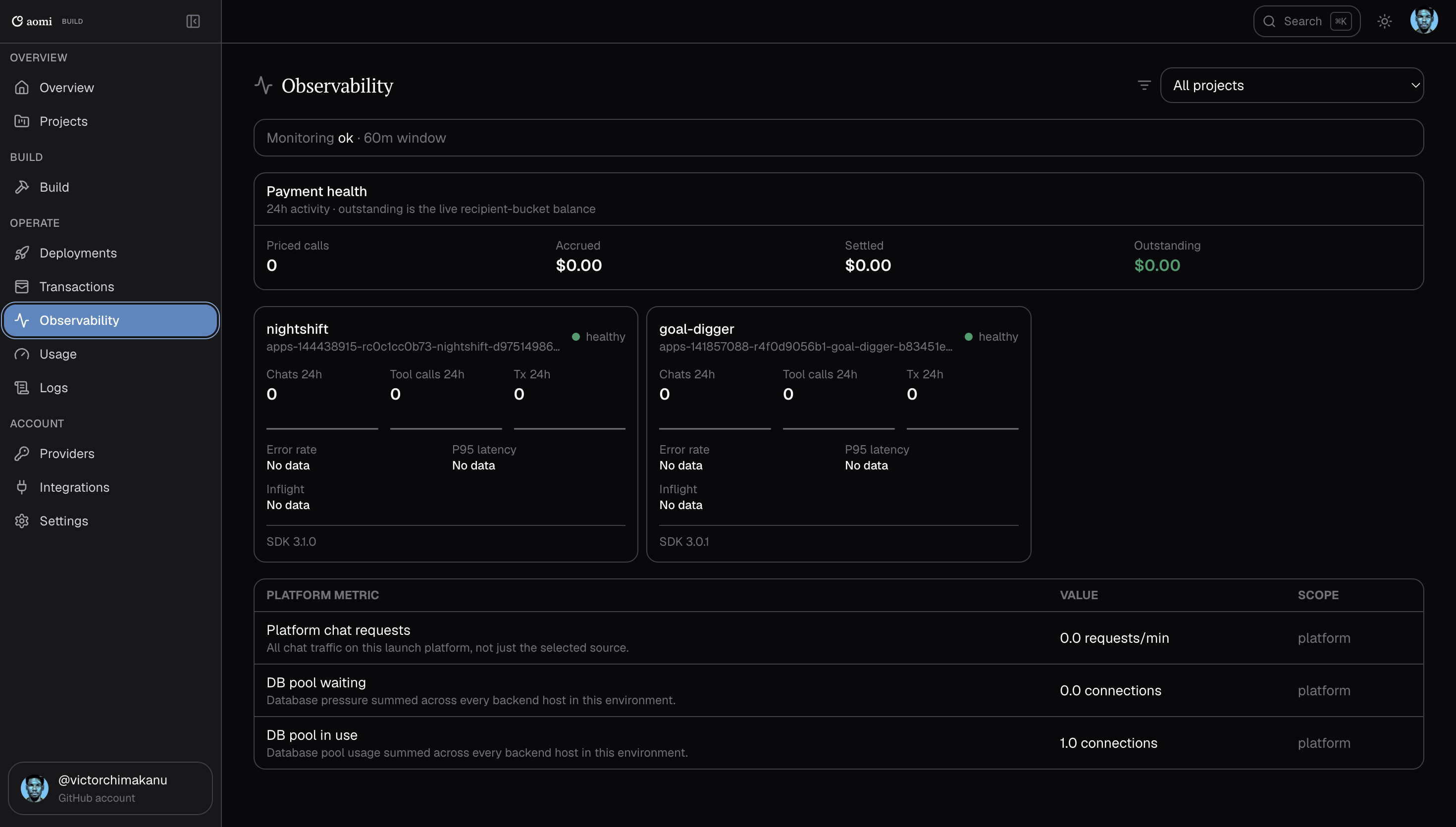Open the All projects dropdown

pyautogui.click(x=1292, y=85)
